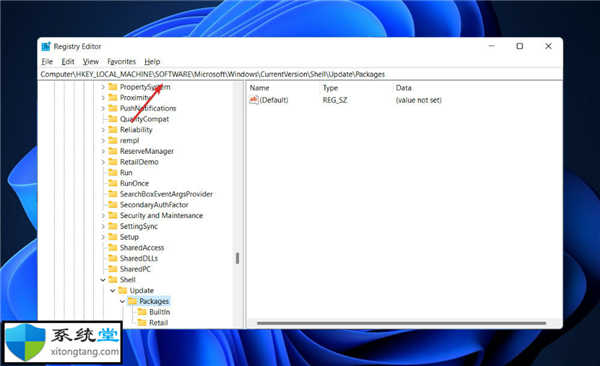
Task: Expand the Reliability key
Action: pyautogui.click(x=103, y=130)
